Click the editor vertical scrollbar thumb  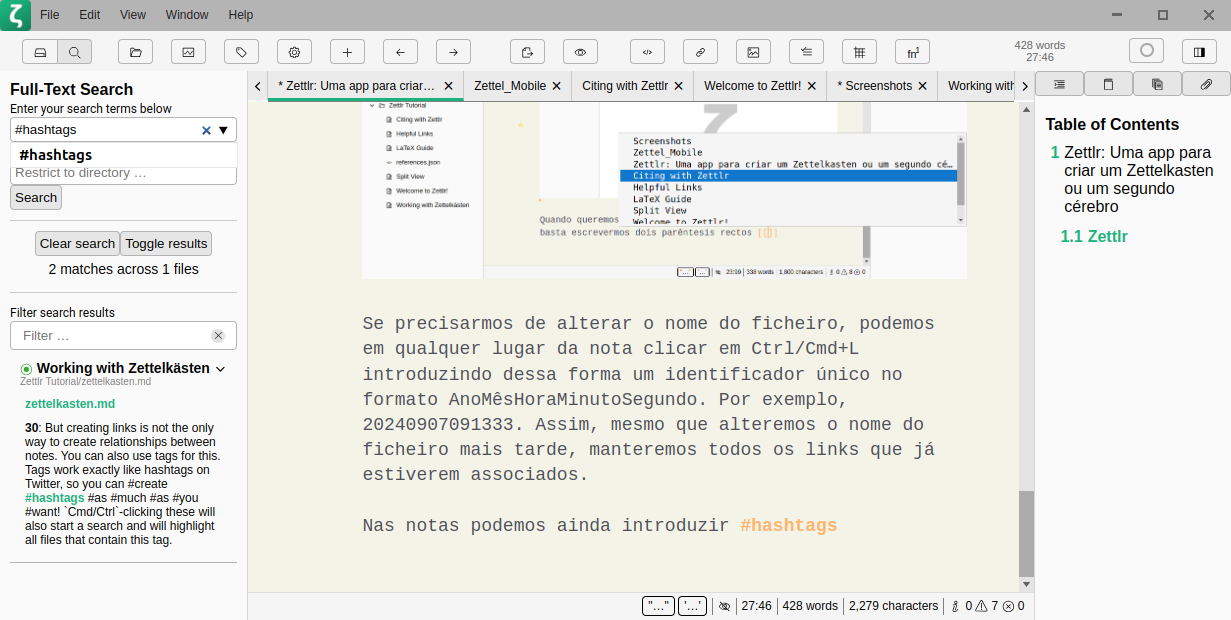point(1026,534)
